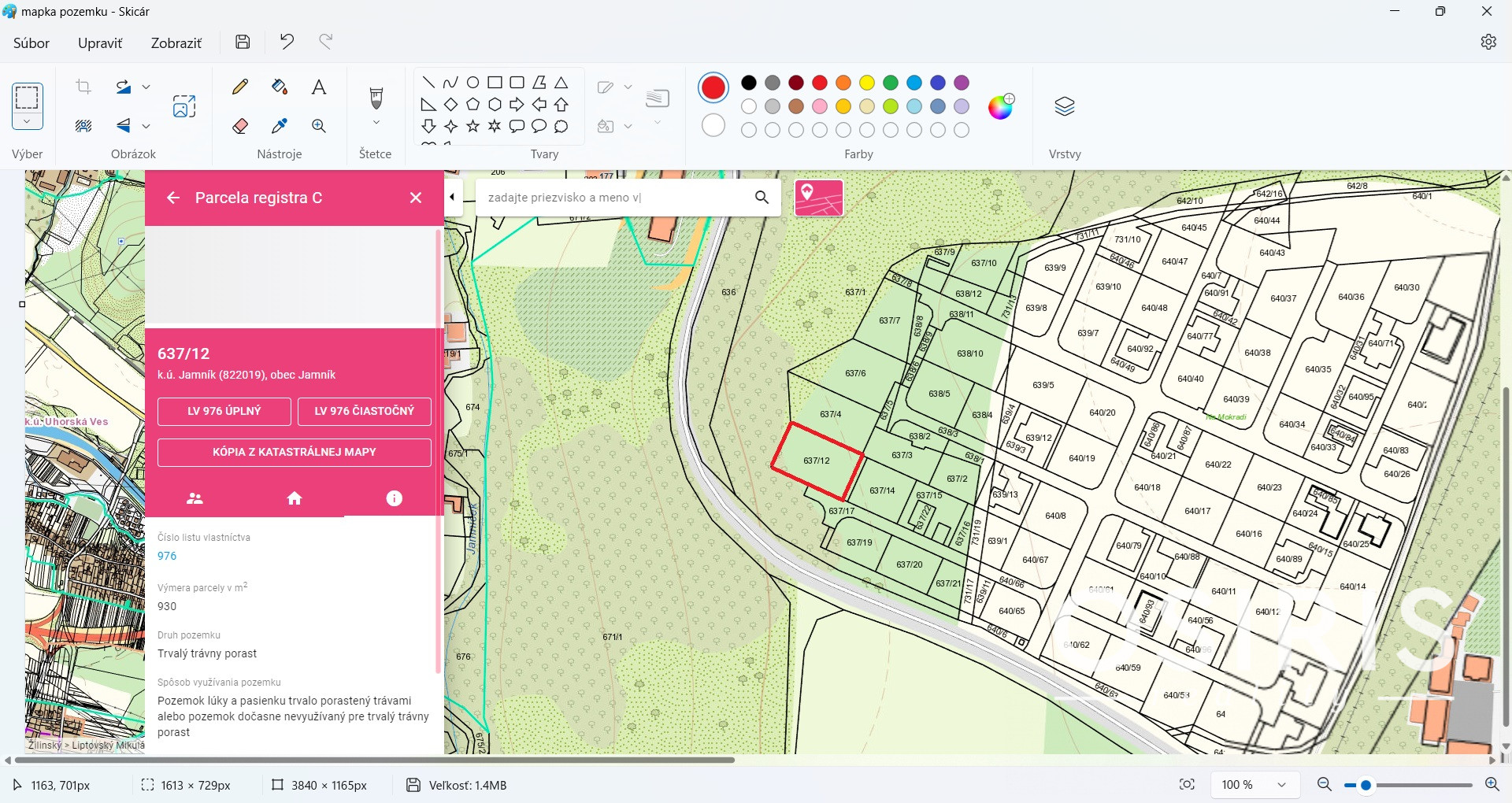Screen dimensions: 1512x803
Task: Expand the line size dropdown
Action: coord(658,123)
